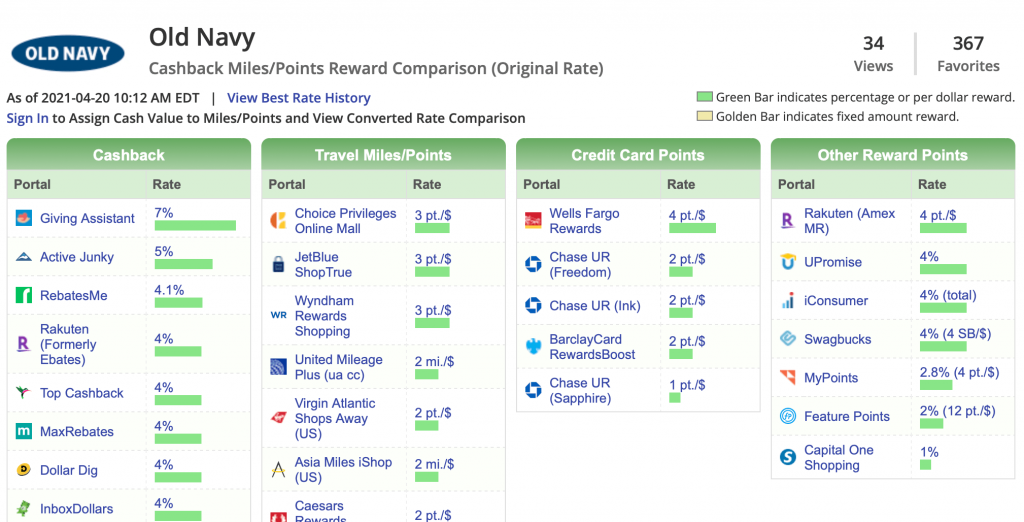Click the iConsumer bar chart icon

[788, 301]
